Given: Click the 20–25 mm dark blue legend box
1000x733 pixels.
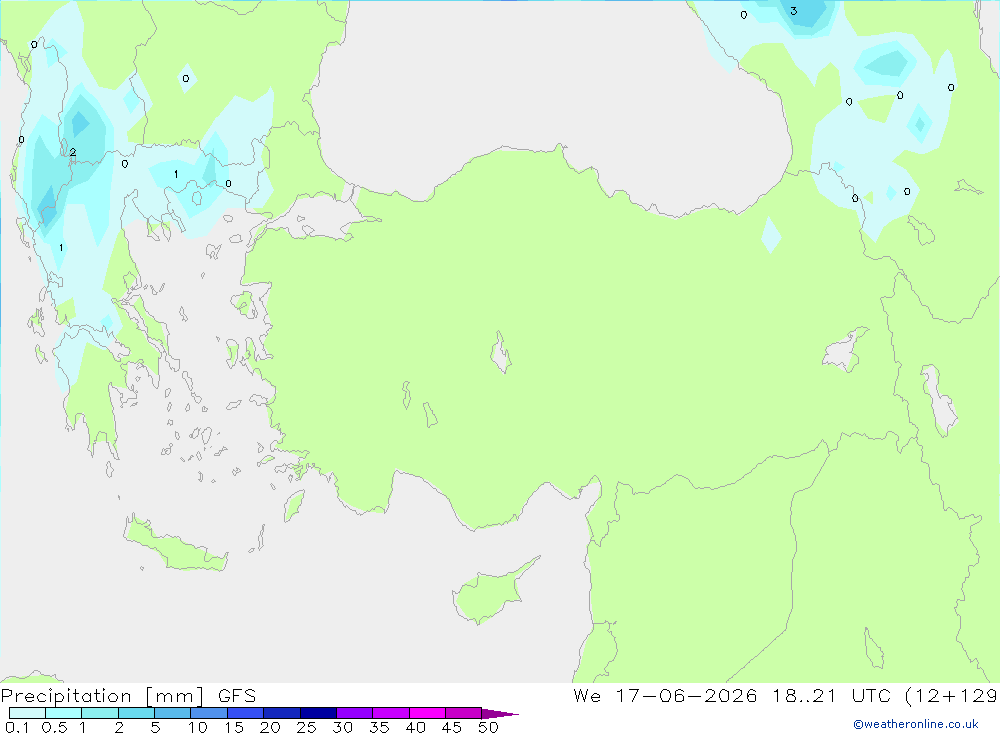Looking at the screenshot, I should click(x=281, y=713).
